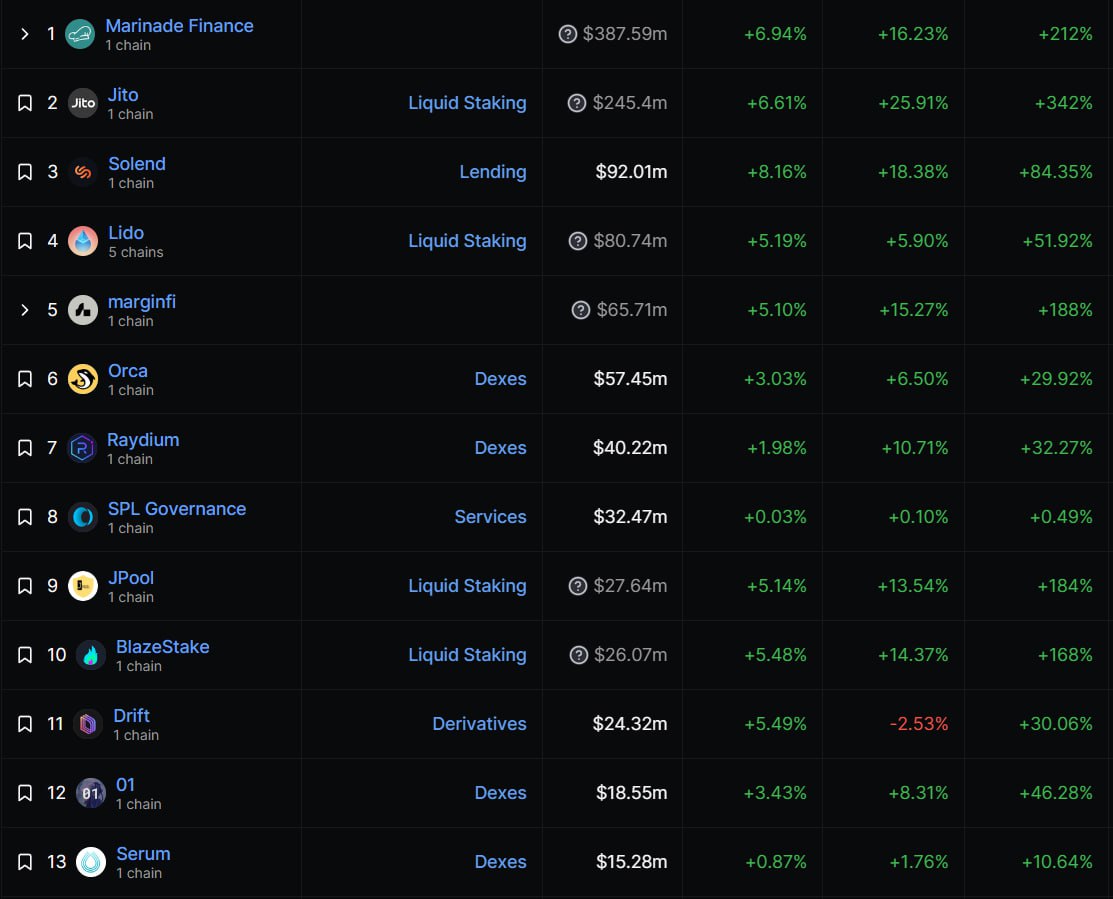Click the Serum logo icon
This screenshot has height=899, width=1113.
pyautogui.click(x=91, y=861)
